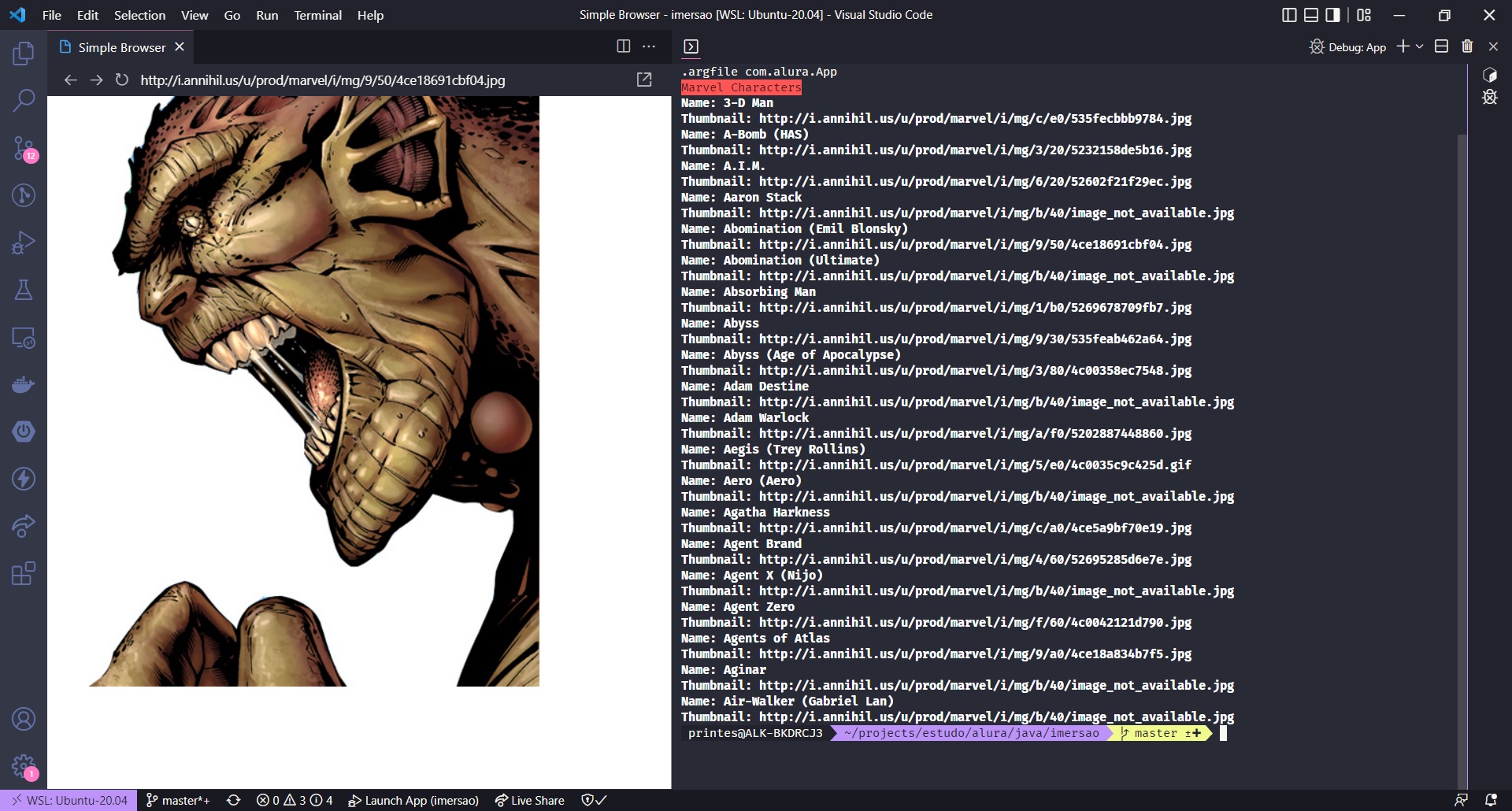Split the editor right
Image resolution: width=1512 pixels, height=811 pixels.
coord(624,46)
